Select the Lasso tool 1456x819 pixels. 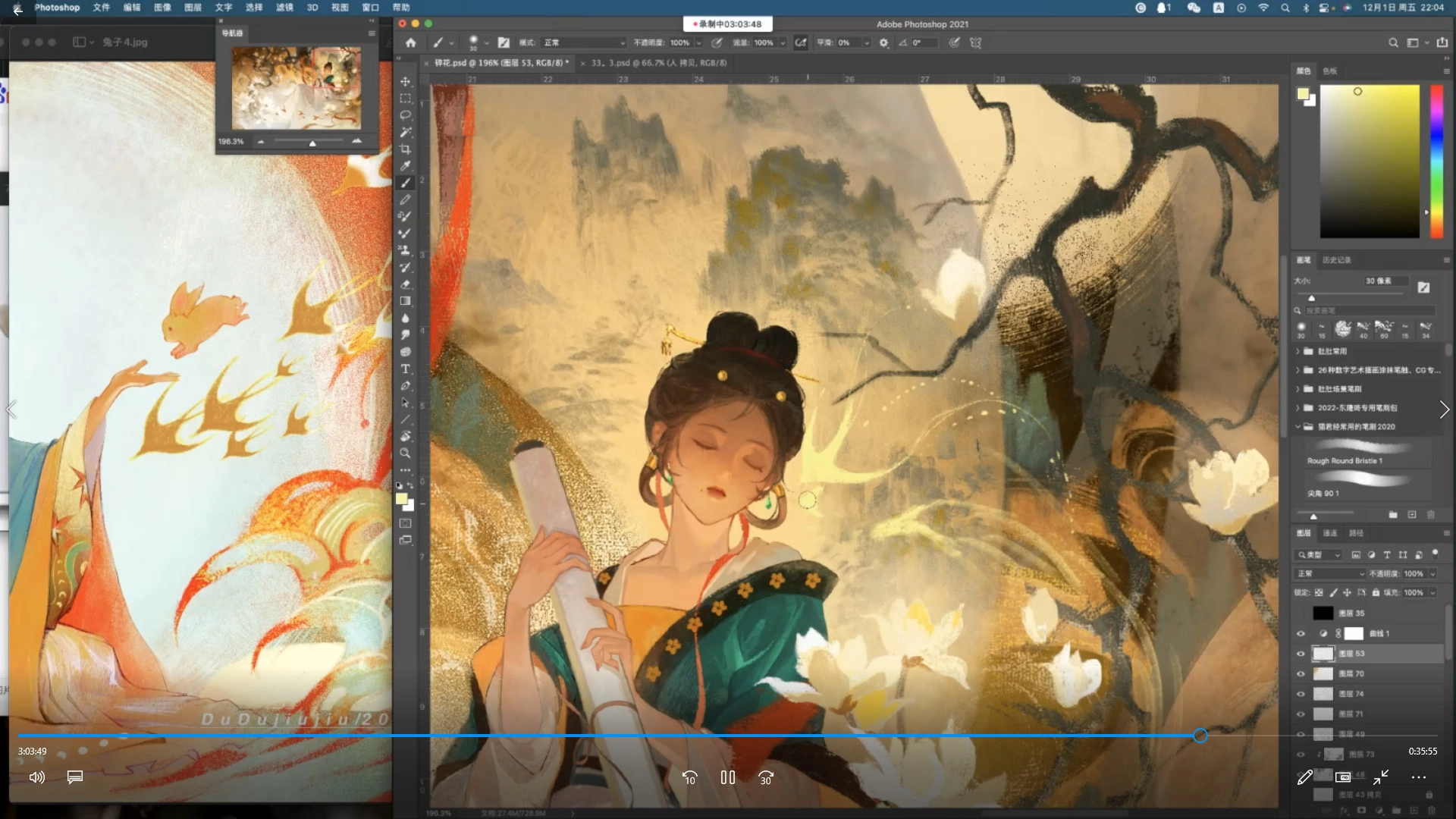coord(406,115)
